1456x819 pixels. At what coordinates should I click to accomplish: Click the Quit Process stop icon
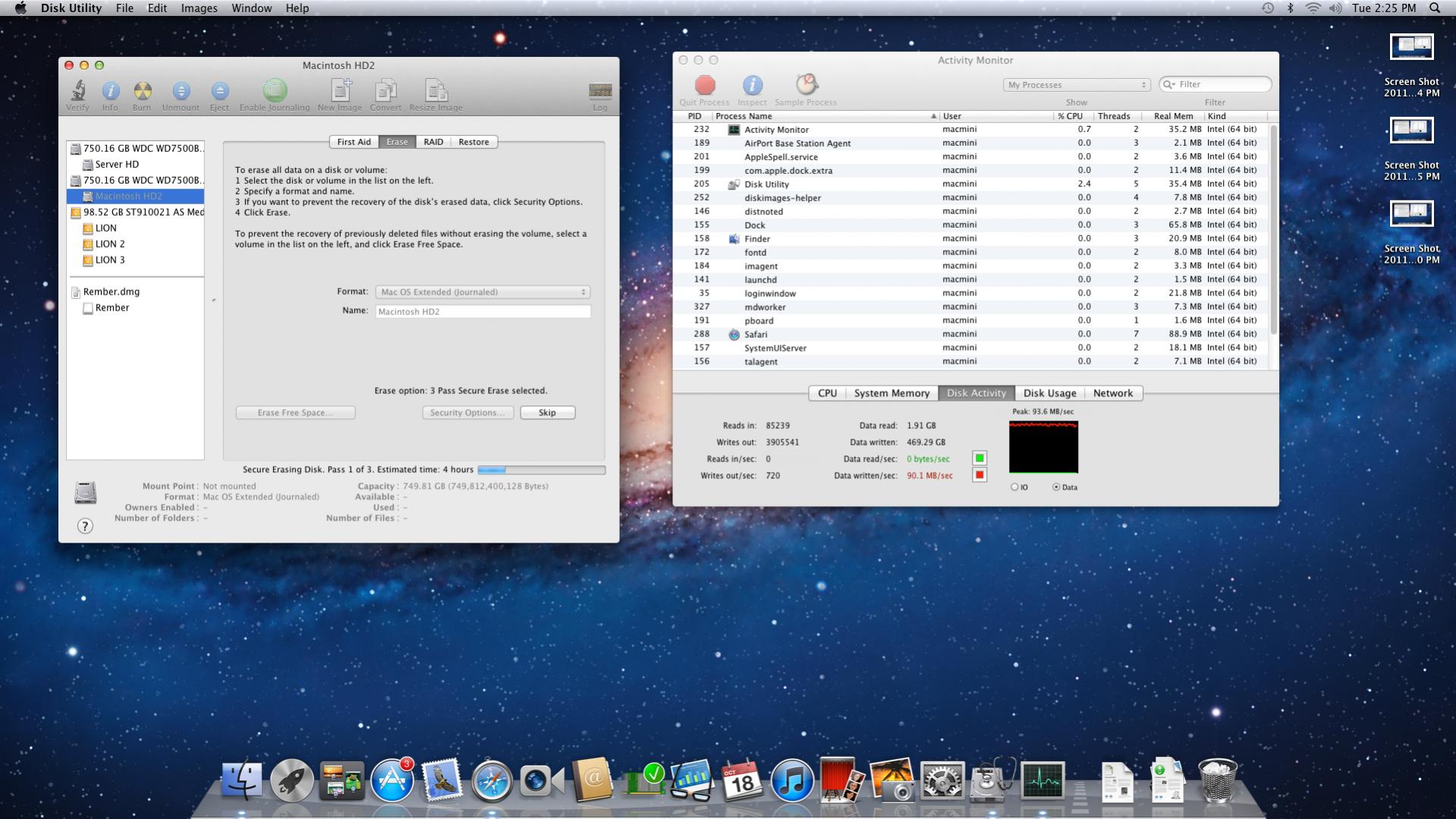[704, 85]
